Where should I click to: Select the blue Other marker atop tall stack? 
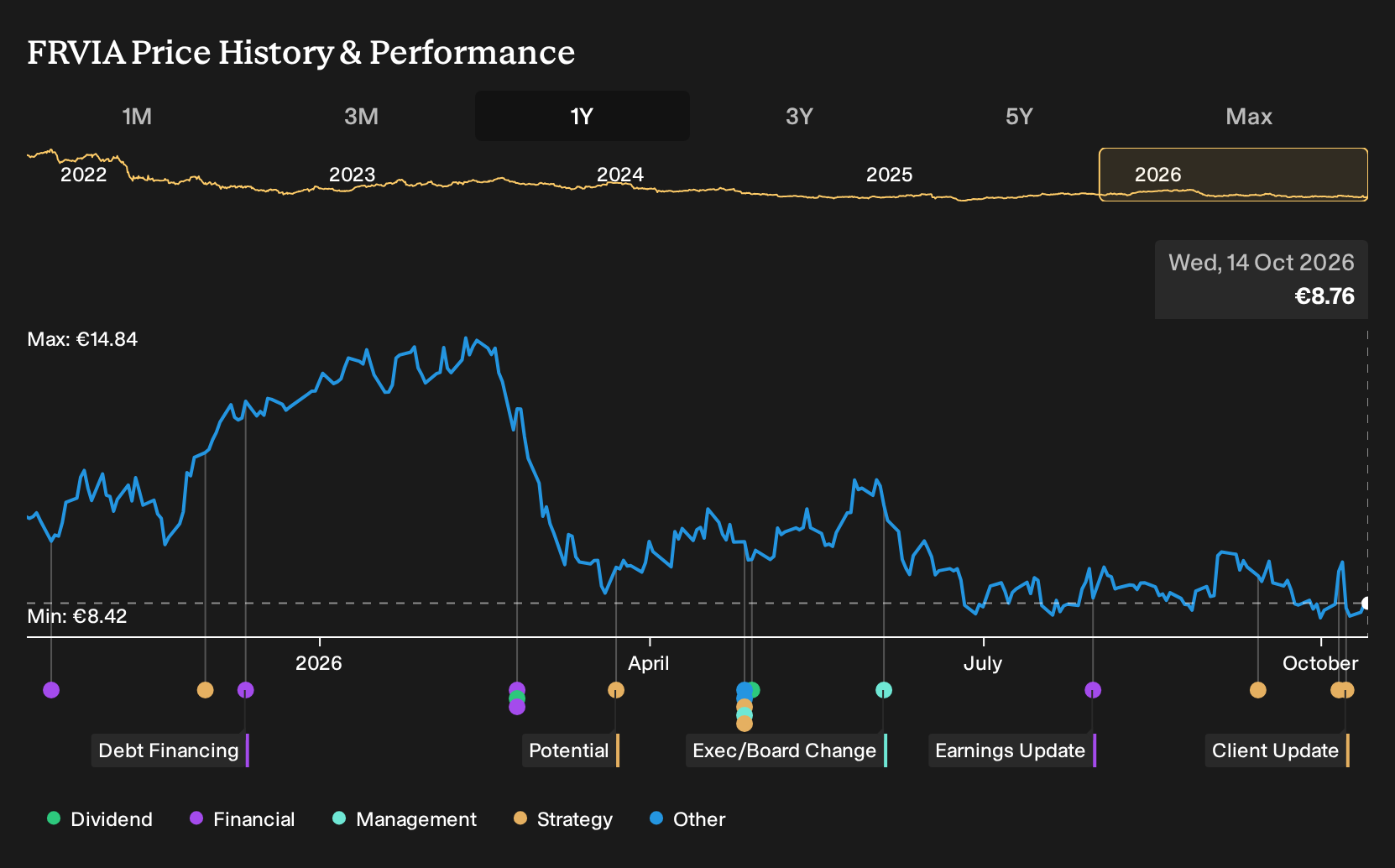tap(744, 691)
